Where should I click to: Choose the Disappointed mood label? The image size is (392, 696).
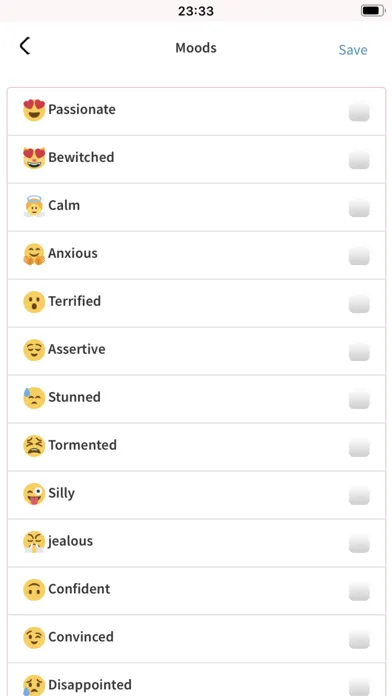click(90, 684)
